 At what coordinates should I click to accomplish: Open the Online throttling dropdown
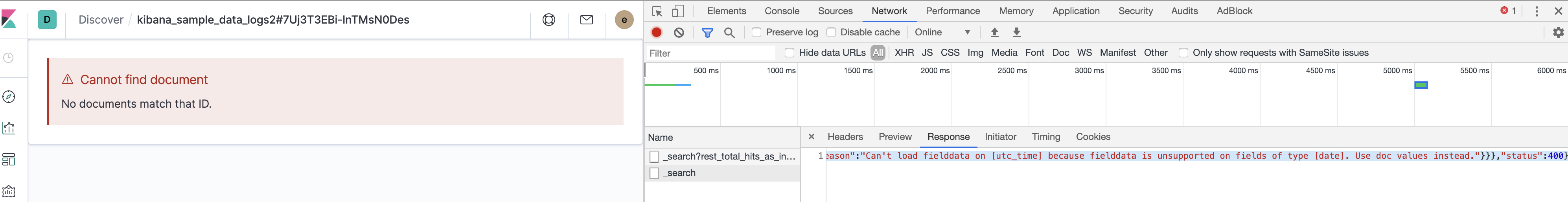tap(943, 32)
